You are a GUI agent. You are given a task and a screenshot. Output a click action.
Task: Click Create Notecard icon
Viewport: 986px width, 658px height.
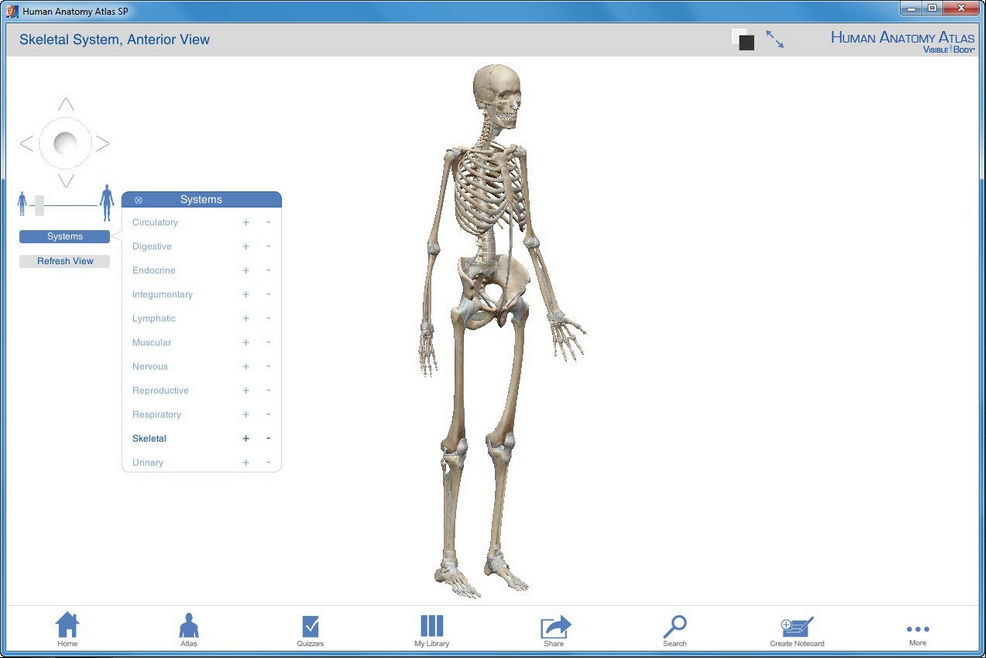click(797, 631)
